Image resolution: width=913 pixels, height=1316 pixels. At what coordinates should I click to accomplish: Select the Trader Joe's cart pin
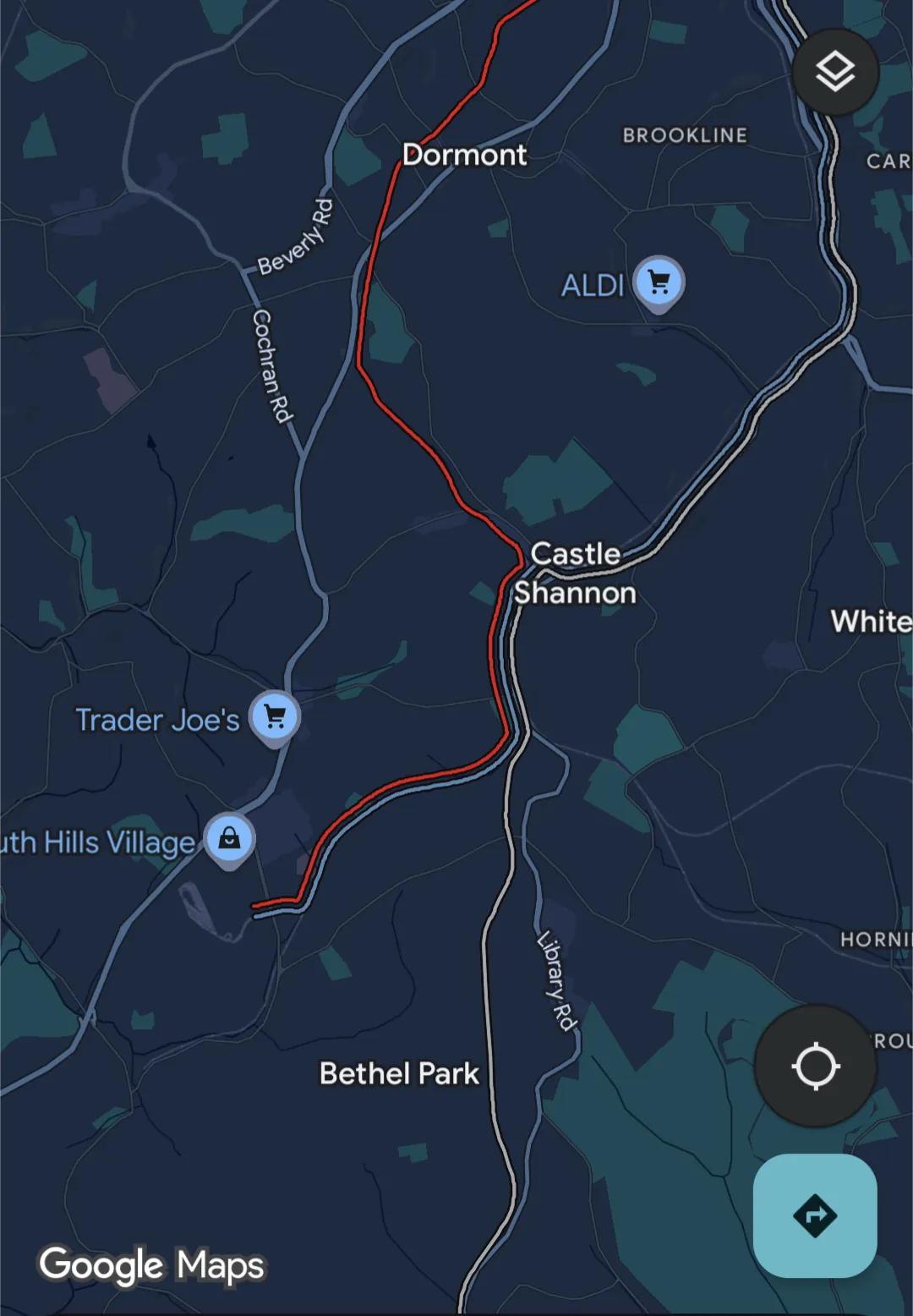(275, 719)
